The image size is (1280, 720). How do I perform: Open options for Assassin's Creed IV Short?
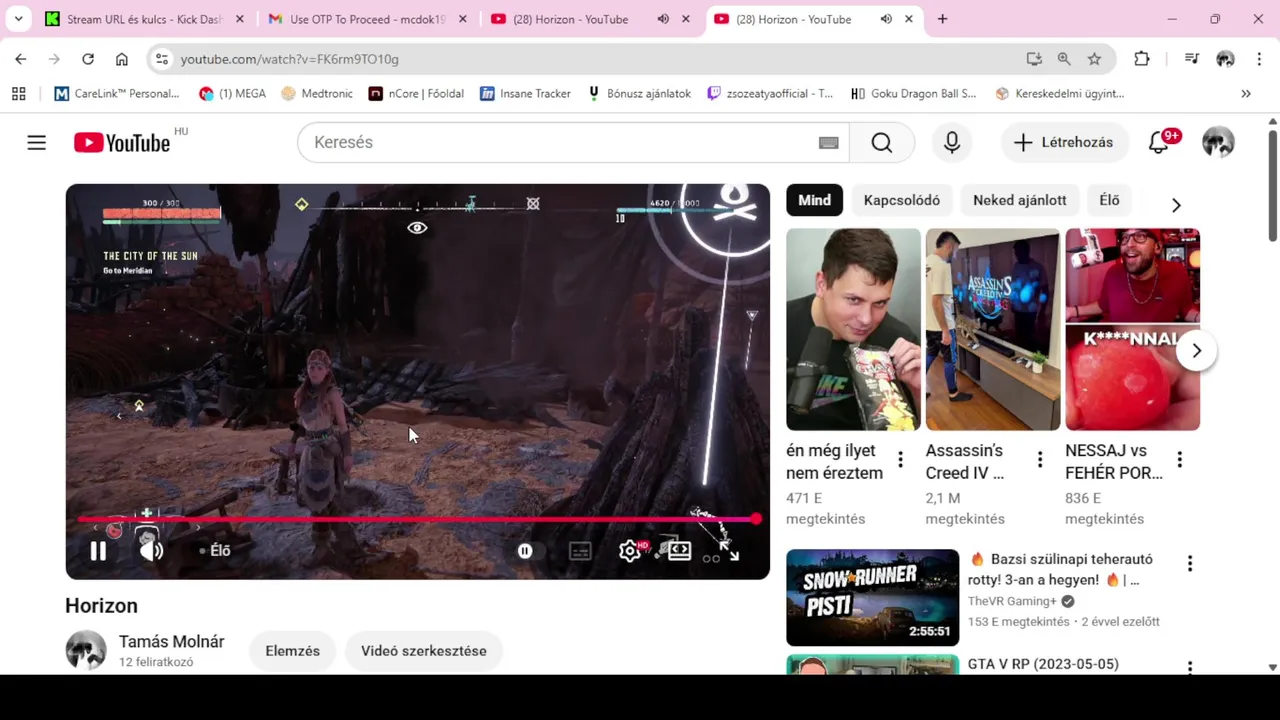point(1040,460)
